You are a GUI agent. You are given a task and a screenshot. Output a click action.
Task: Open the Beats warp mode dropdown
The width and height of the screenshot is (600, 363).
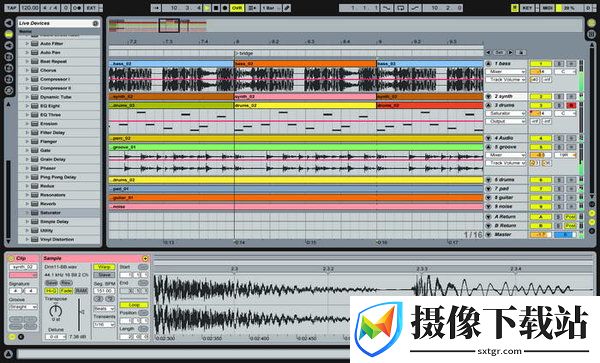coord(104,308)
